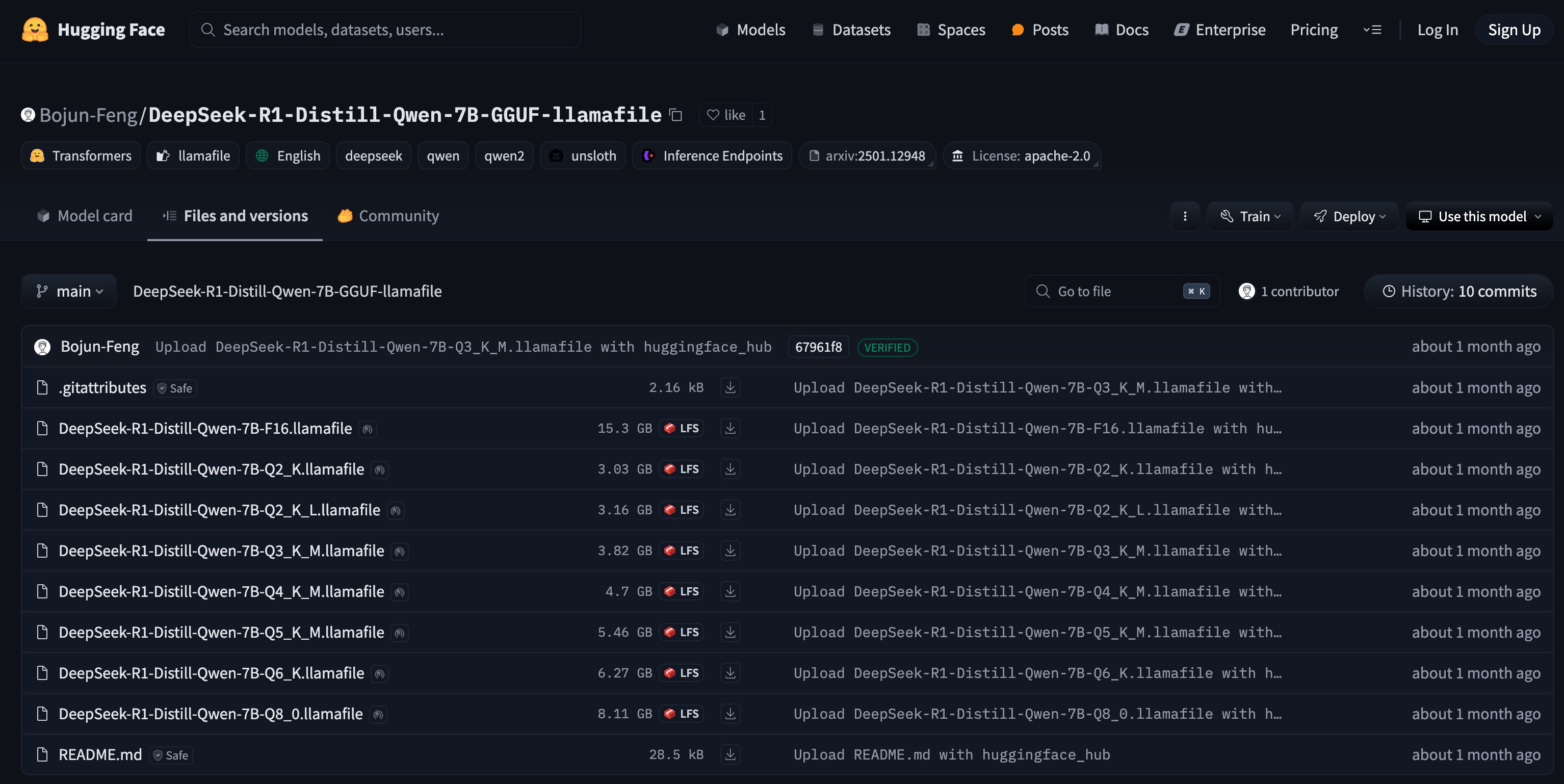This screenshot has height=784, width=1564.
Task: View History: 10 commits
Action: (1459, 291)
